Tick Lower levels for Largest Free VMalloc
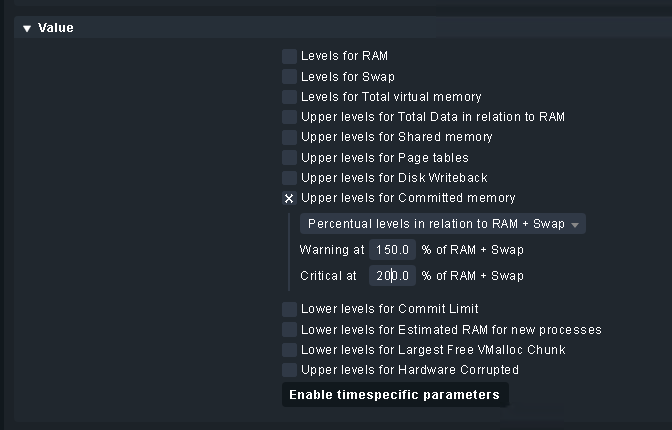 pos(289,350)
